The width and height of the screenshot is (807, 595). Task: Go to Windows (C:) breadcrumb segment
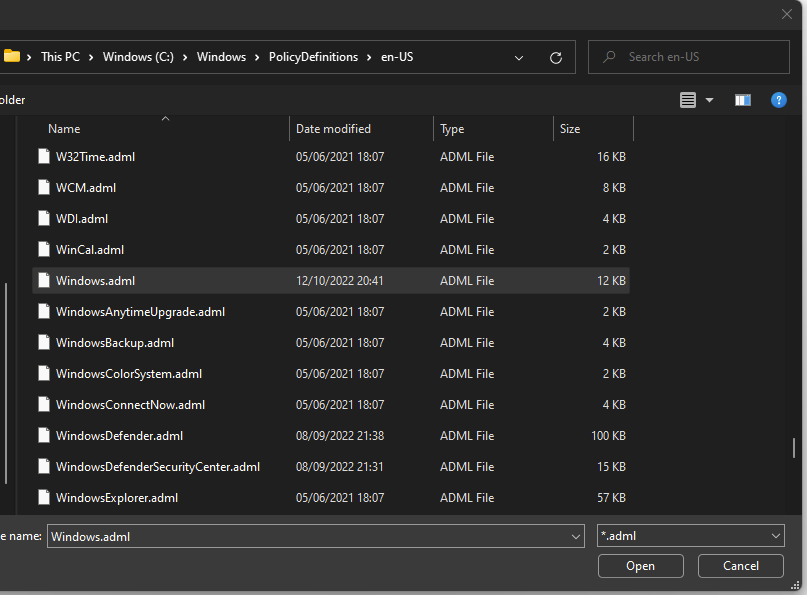(x=138, y=57)
